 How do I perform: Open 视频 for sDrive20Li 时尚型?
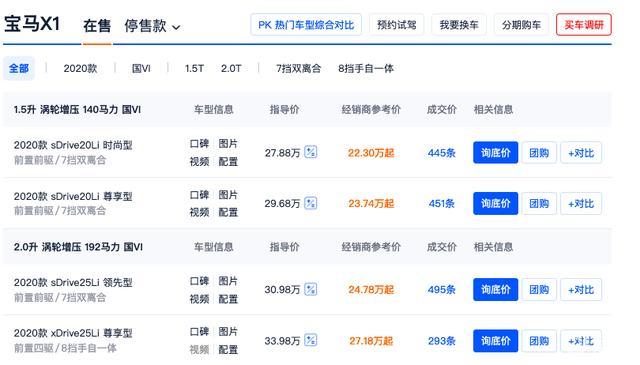tap(199, 162)
